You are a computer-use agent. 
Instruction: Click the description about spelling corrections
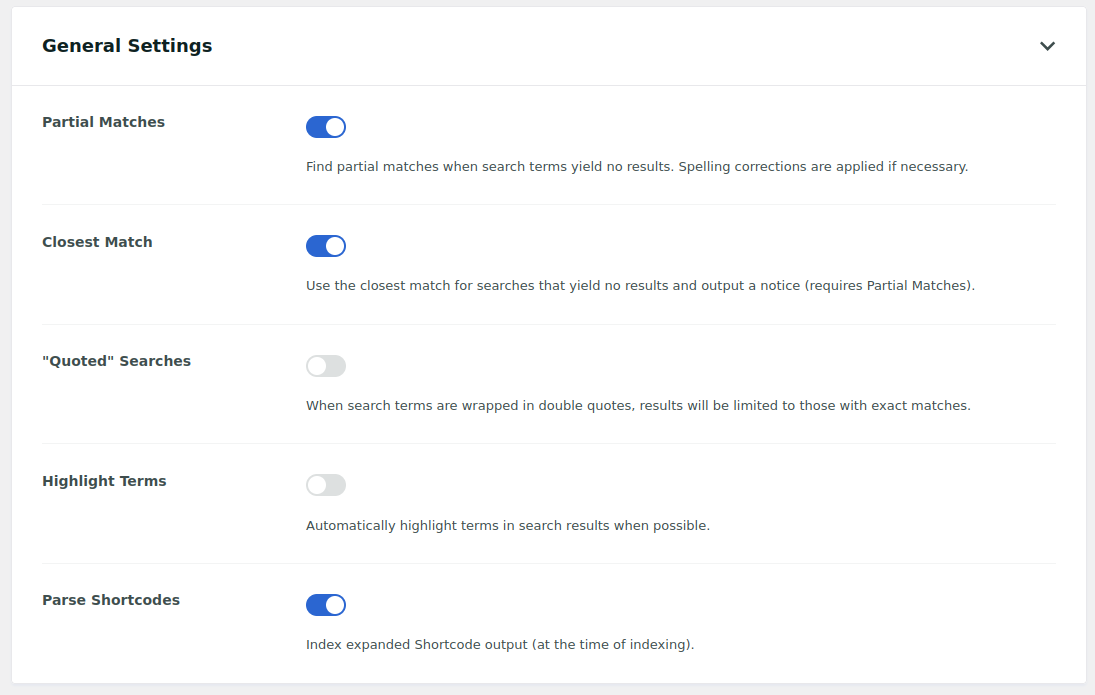(x=636, y=167)
